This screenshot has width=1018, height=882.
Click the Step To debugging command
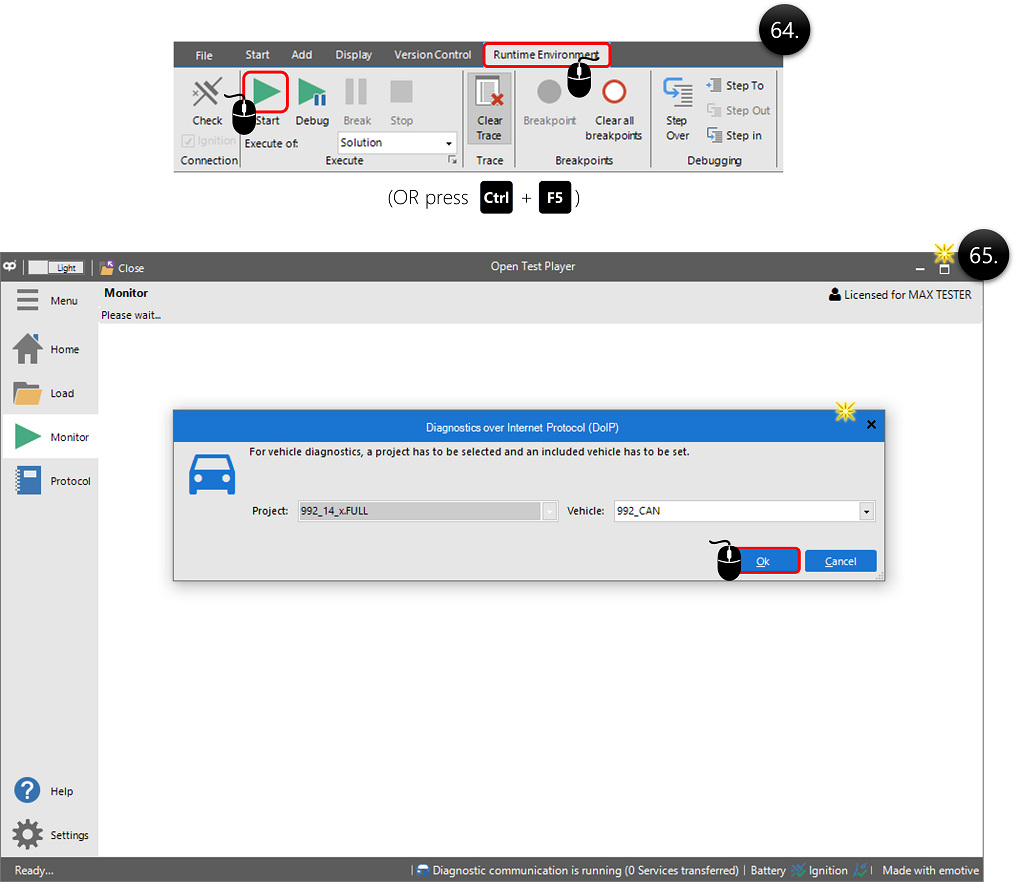[x=735, y=86]
